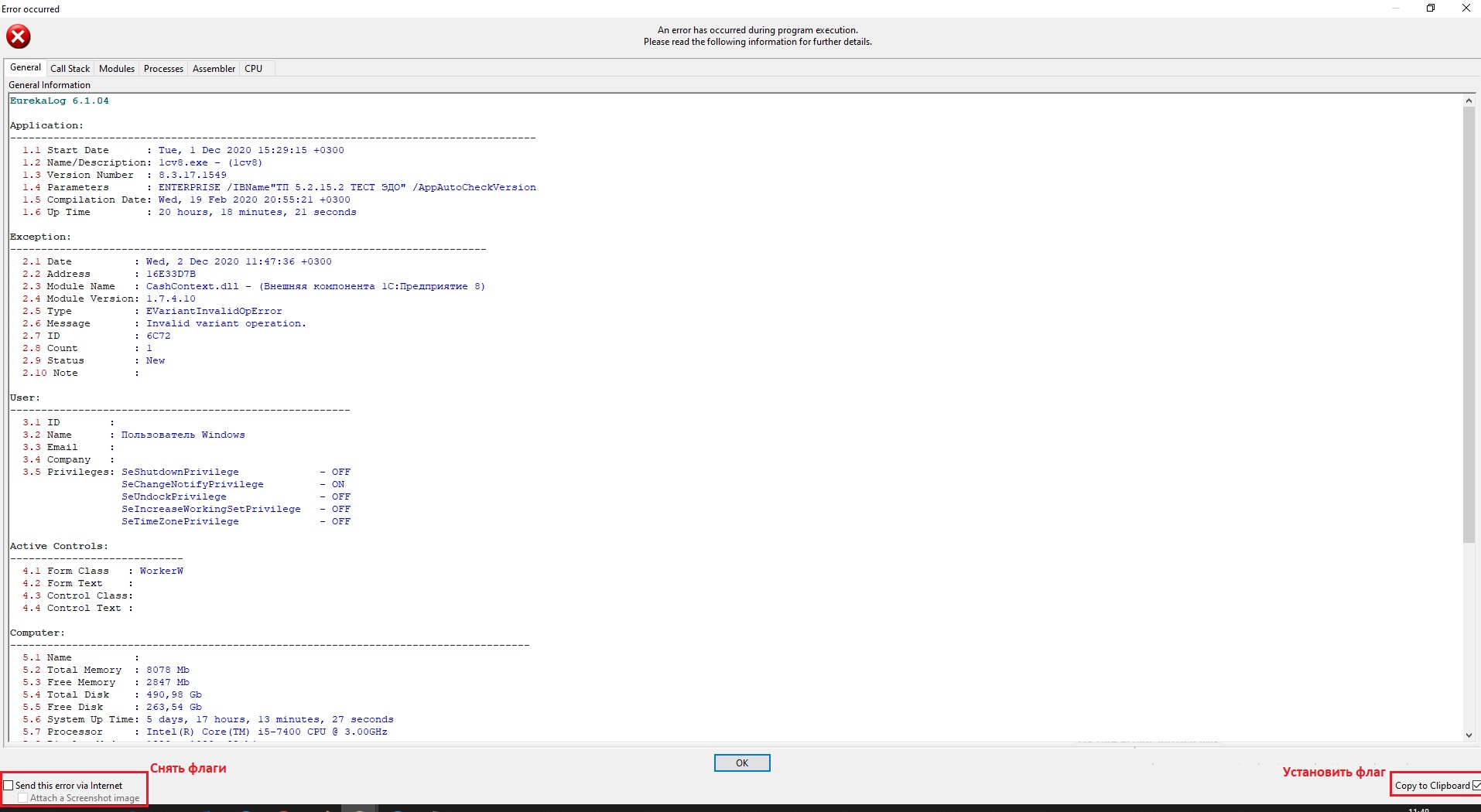This screenshot has width=1481, height=812.
Task: Select the Assembler tab
Action: 214,69
